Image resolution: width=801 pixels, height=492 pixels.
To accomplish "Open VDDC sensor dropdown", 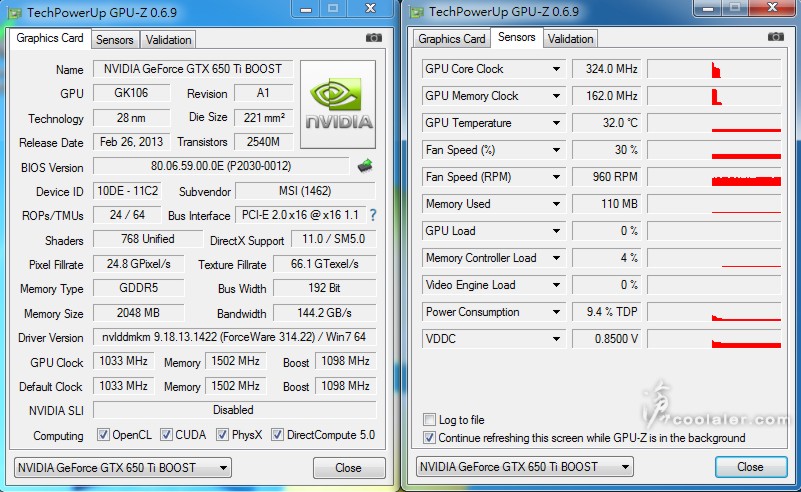I will point(556,339).
